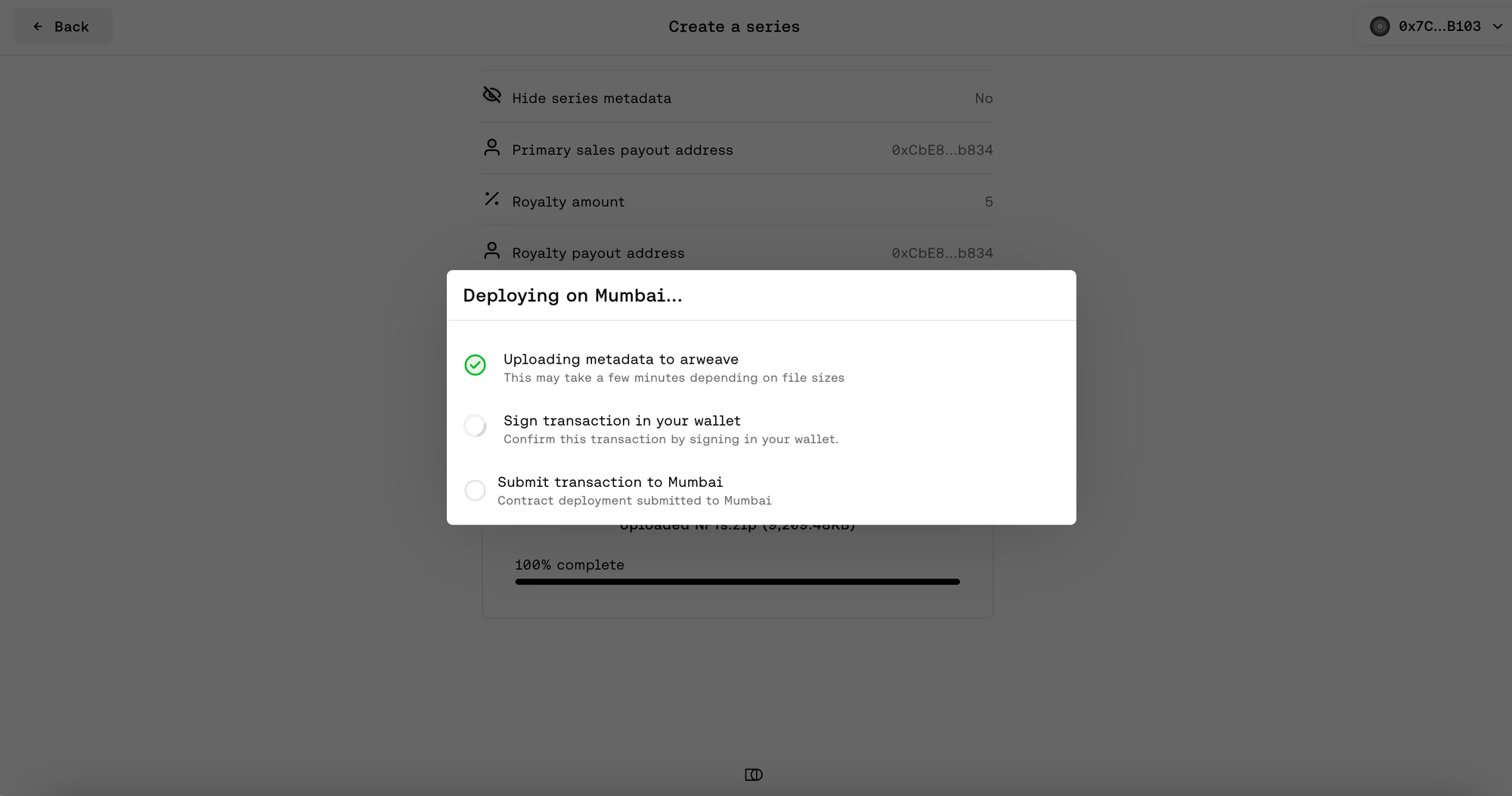
Task: Click the Primary sales payout 0xCbE8...b834 value
Action: [942, 150]
